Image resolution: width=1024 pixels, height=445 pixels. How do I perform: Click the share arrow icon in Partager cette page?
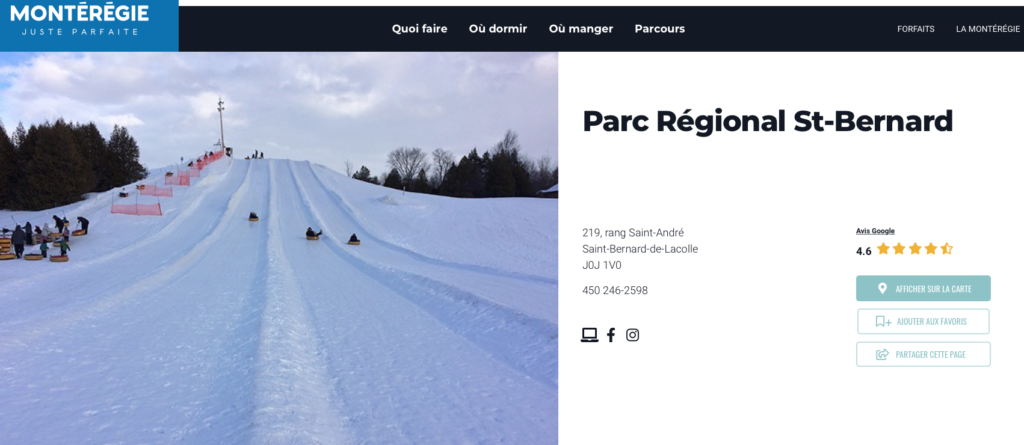point(882,354)
